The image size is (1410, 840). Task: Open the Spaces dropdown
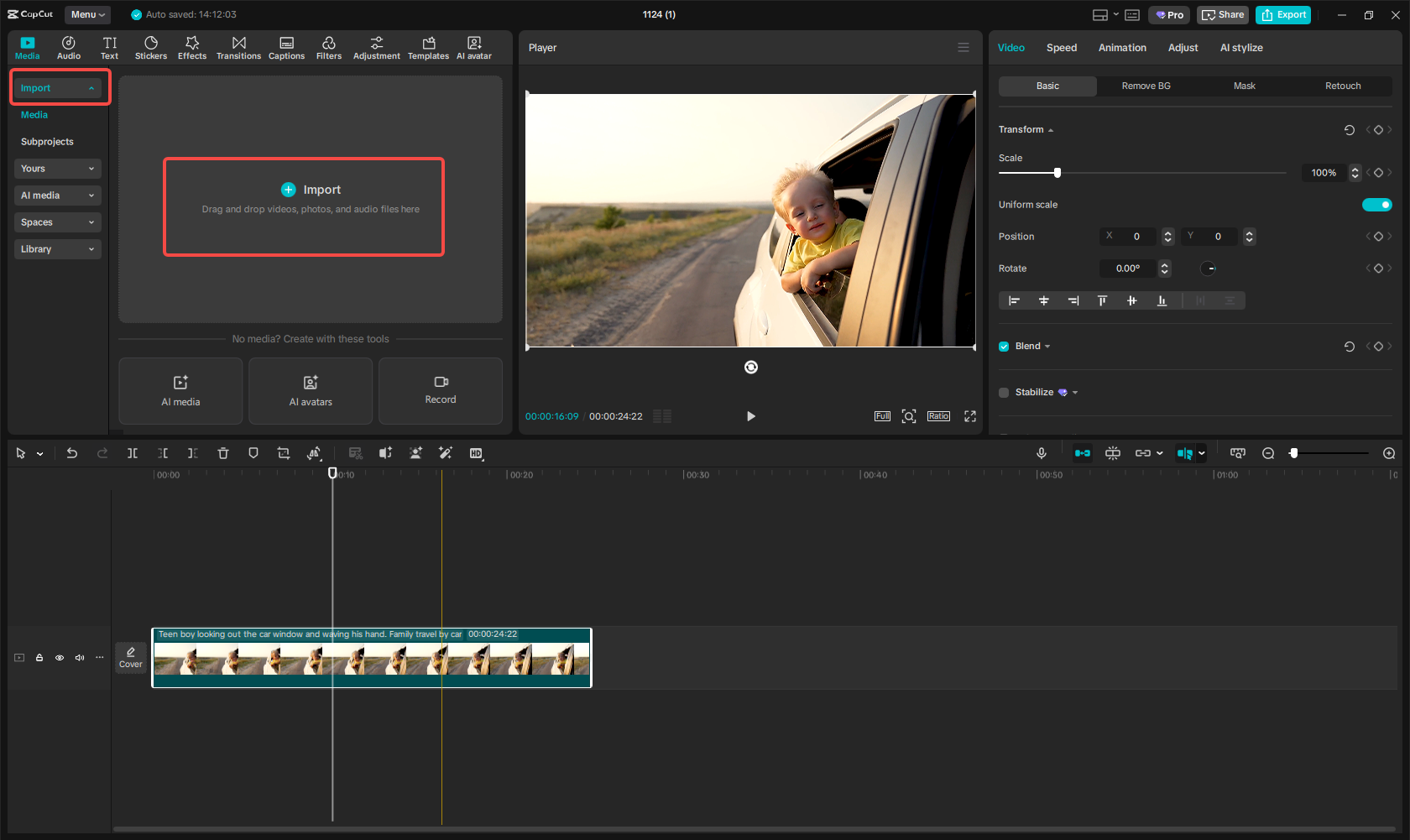click(57, 222)
